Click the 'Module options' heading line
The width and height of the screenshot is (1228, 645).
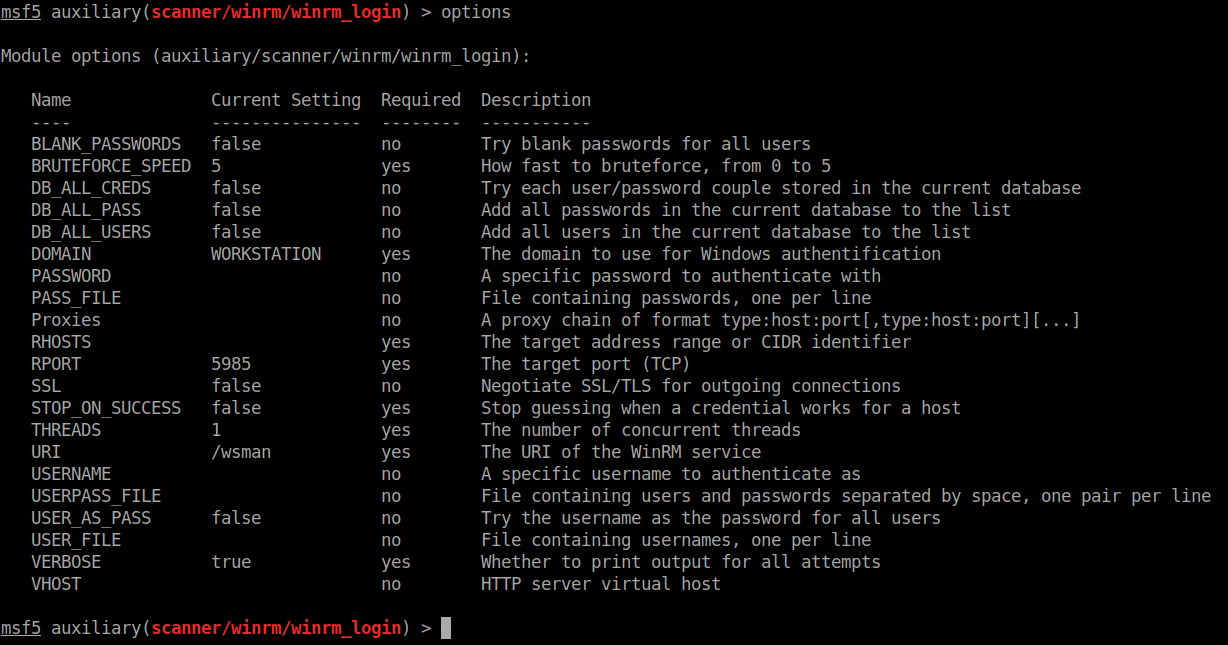(x=265, y=56)
